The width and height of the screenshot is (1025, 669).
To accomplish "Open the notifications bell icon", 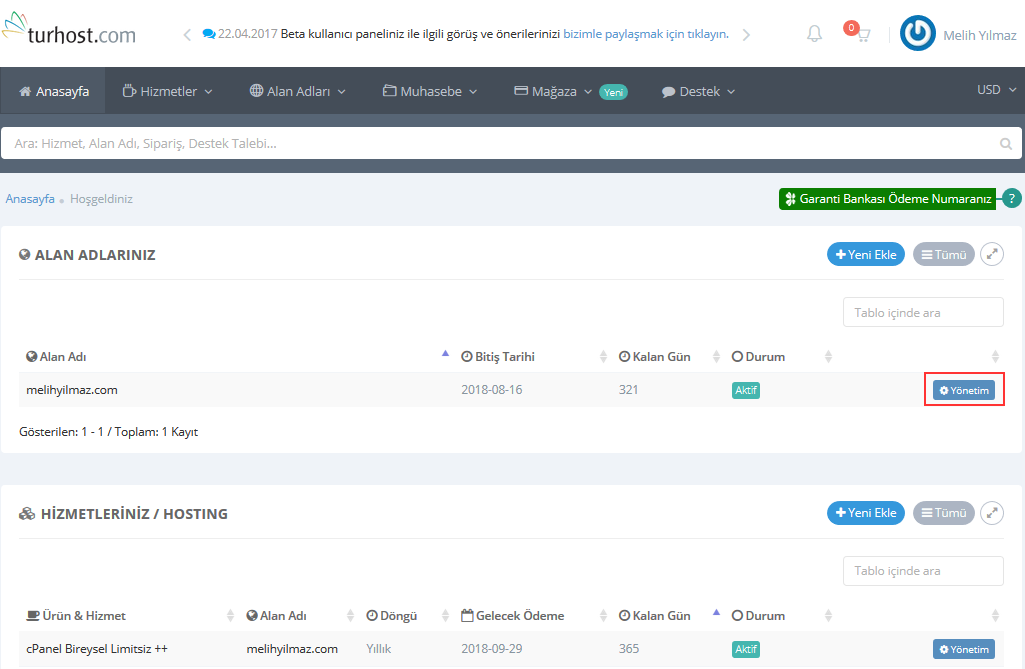I will tap(814, 34).
